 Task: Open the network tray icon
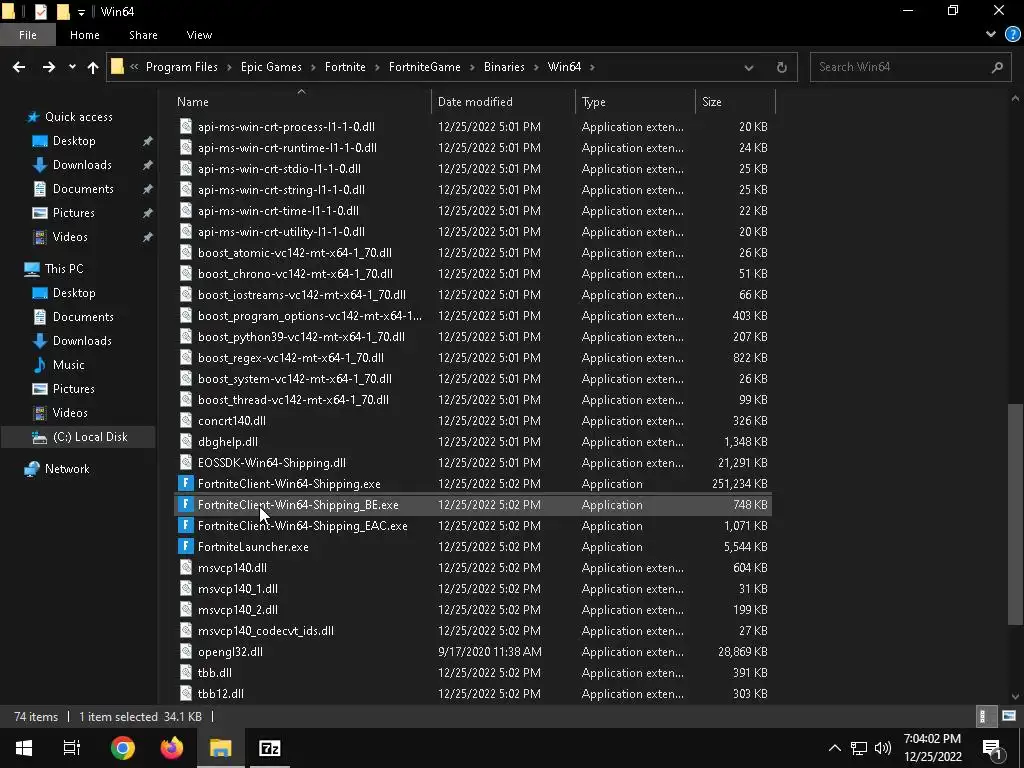(859, 748)
